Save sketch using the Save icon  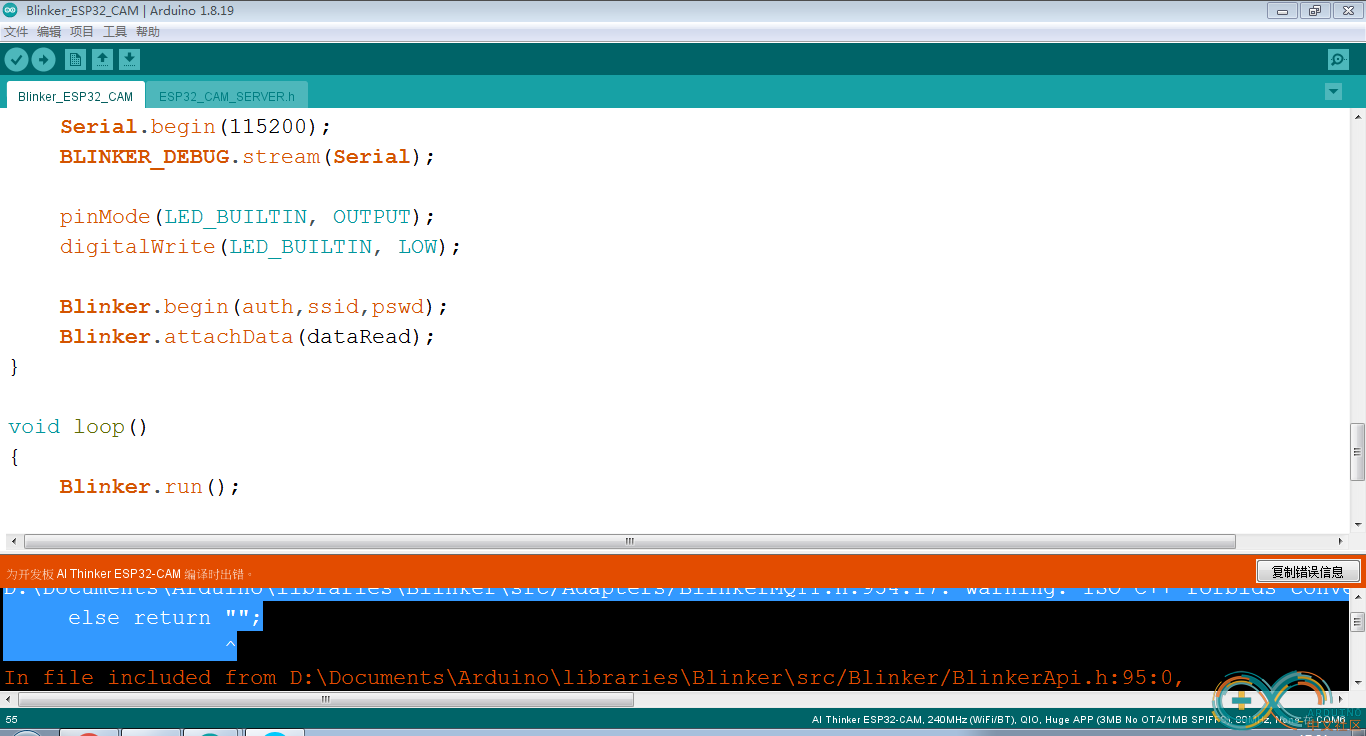click(x=129, y=59)
